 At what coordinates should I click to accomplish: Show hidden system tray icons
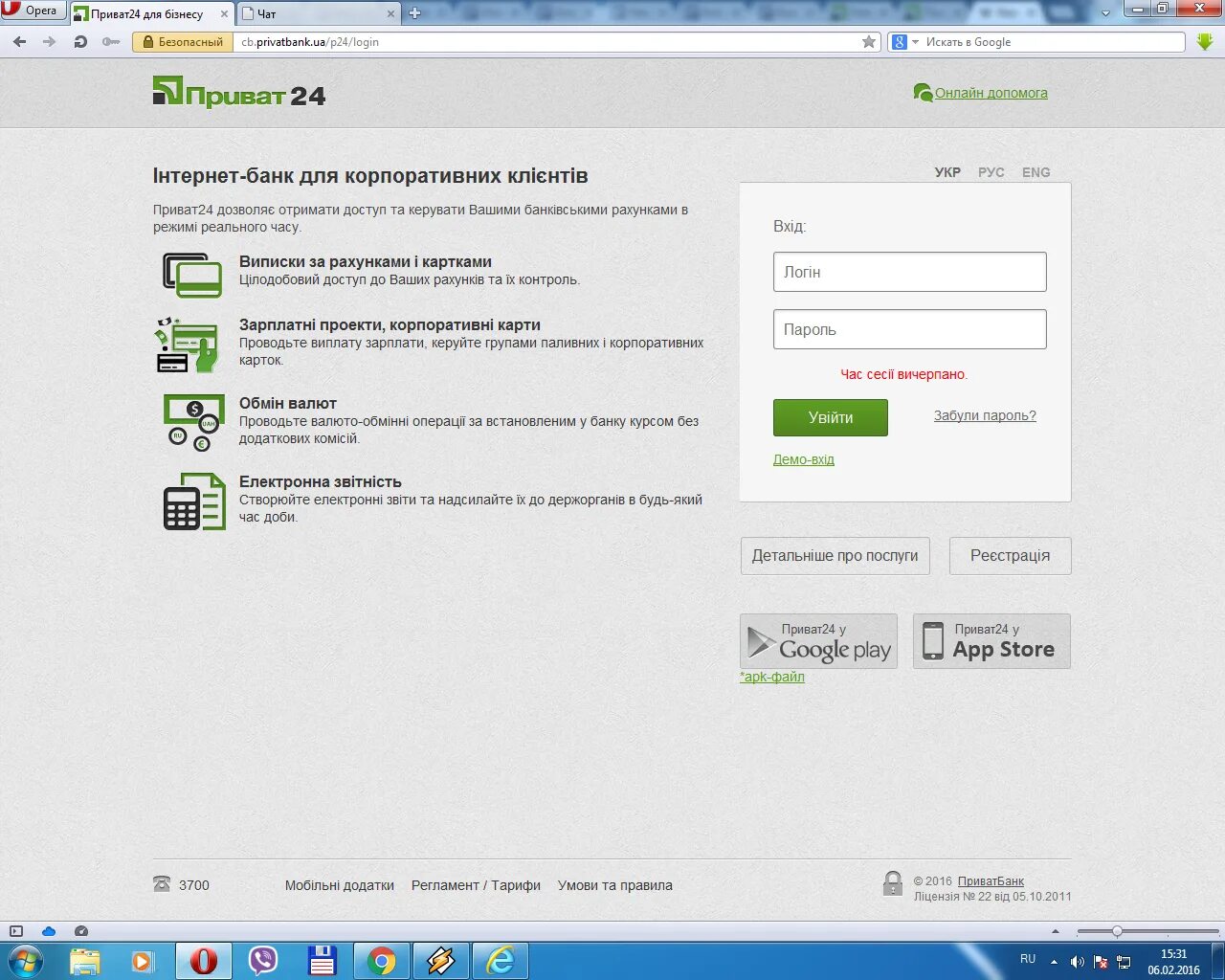coord(1054,962)
